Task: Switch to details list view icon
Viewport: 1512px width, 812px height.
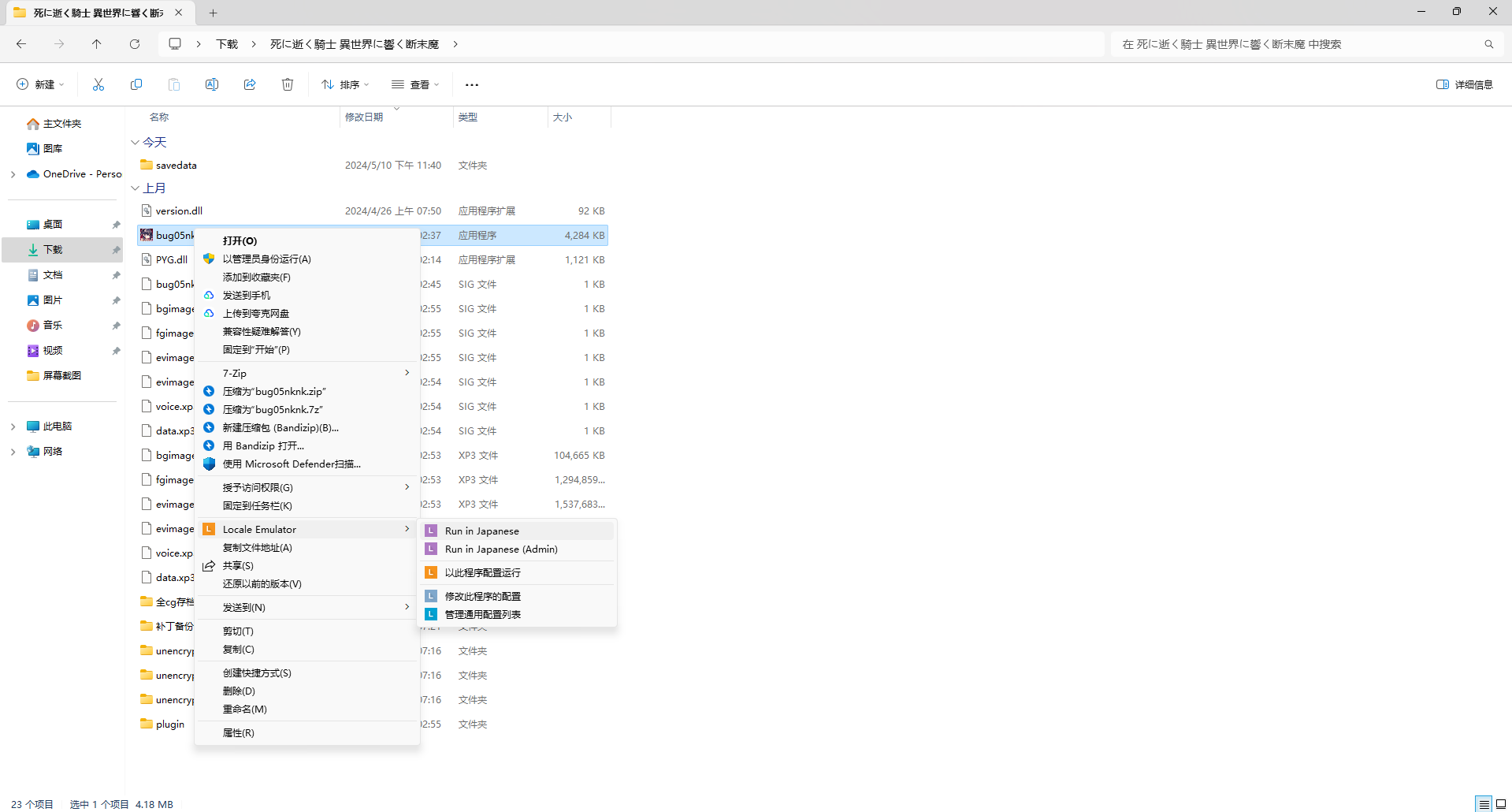Action: (1484, 804)
